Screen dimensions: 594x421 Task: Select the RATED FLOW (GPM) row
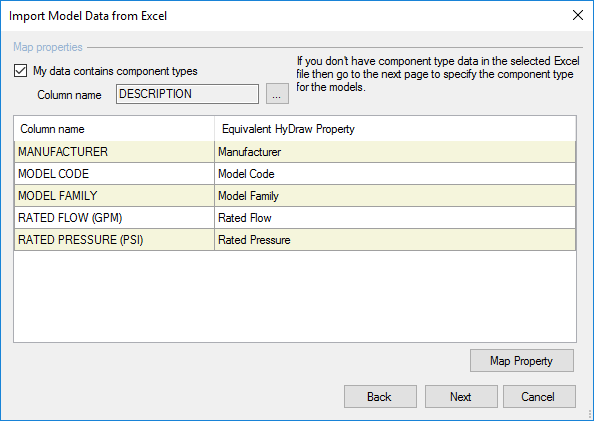[x=295, y=218]
